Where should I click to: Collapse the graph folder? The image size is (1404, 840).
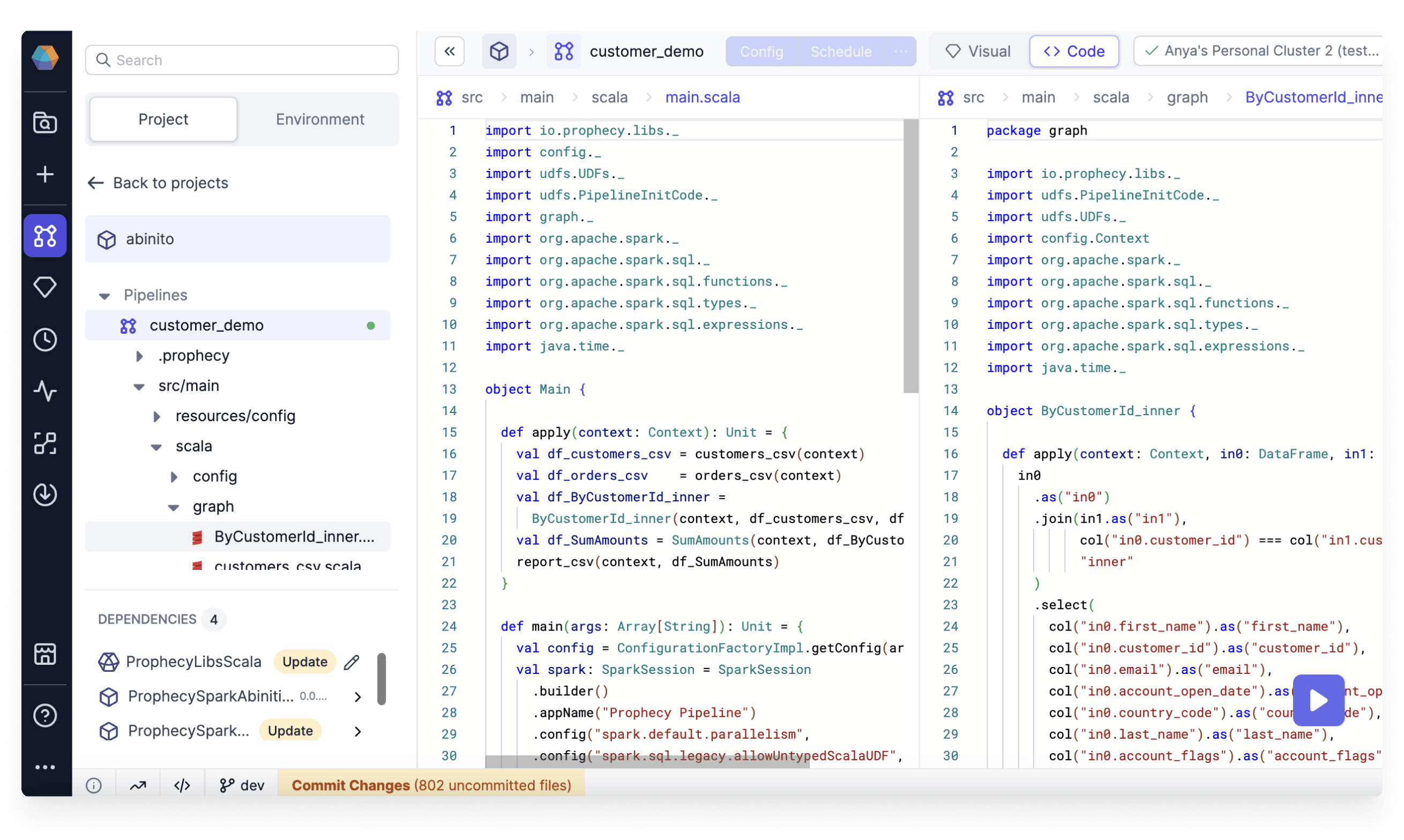click(173, 508)
